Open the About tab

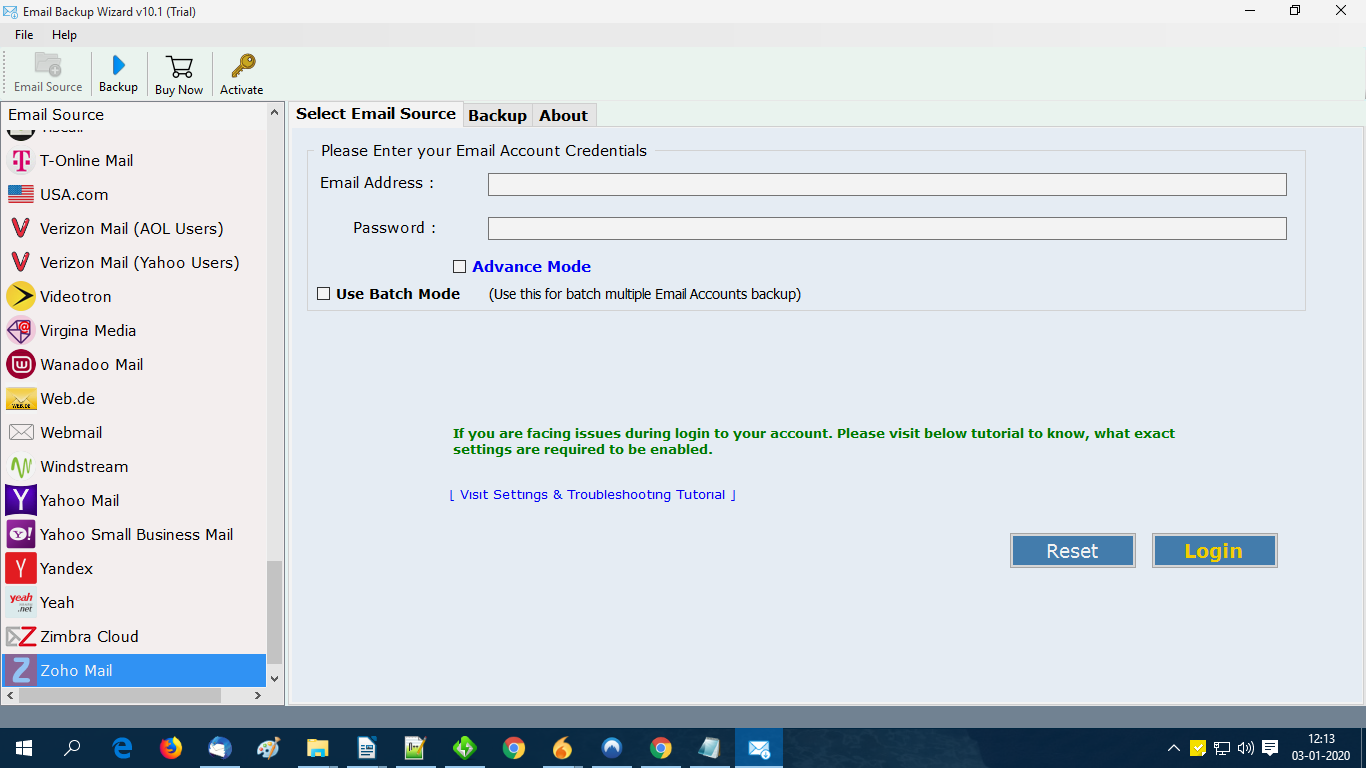tap(563, 115)
